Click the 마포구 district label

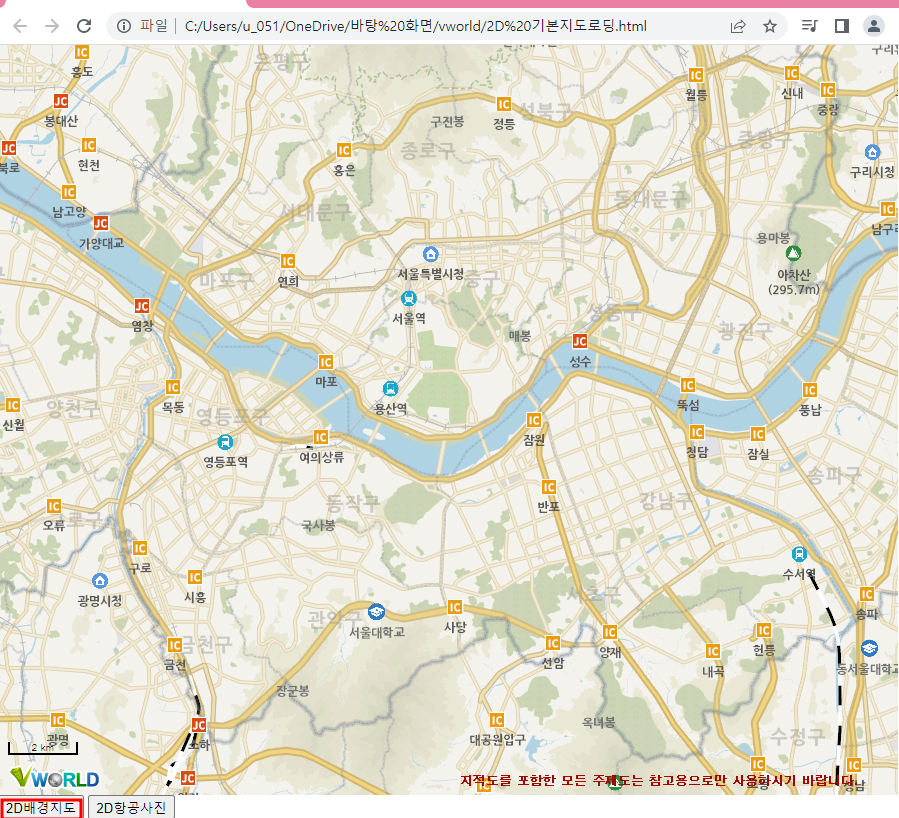pos(226,281)
